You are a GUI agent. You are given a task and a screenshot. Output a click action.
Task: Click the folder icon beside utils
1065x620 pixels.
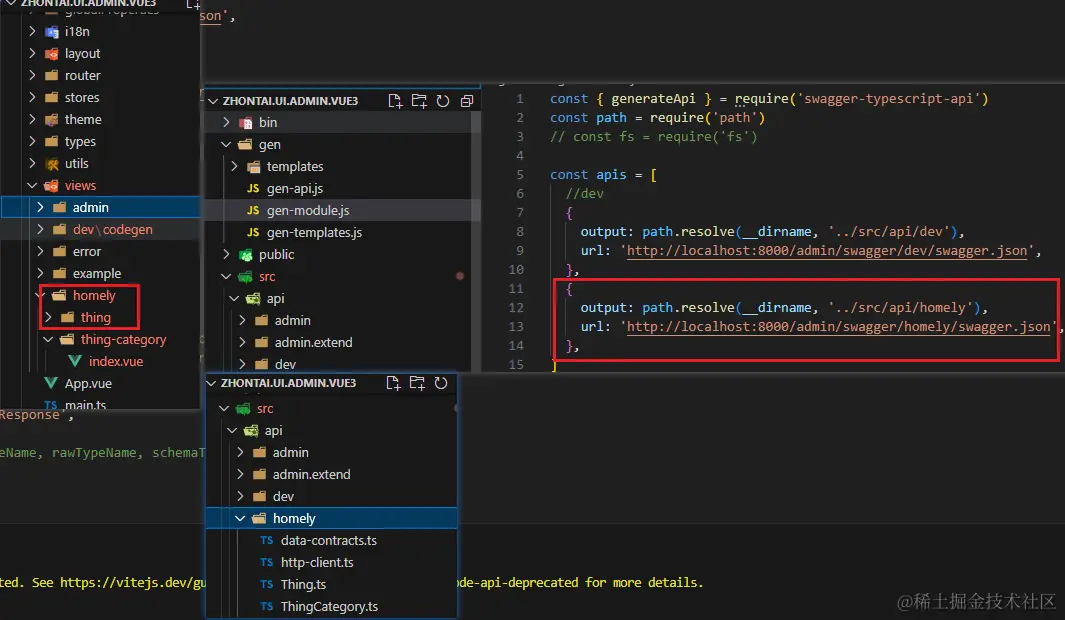[x=52, y=164]
